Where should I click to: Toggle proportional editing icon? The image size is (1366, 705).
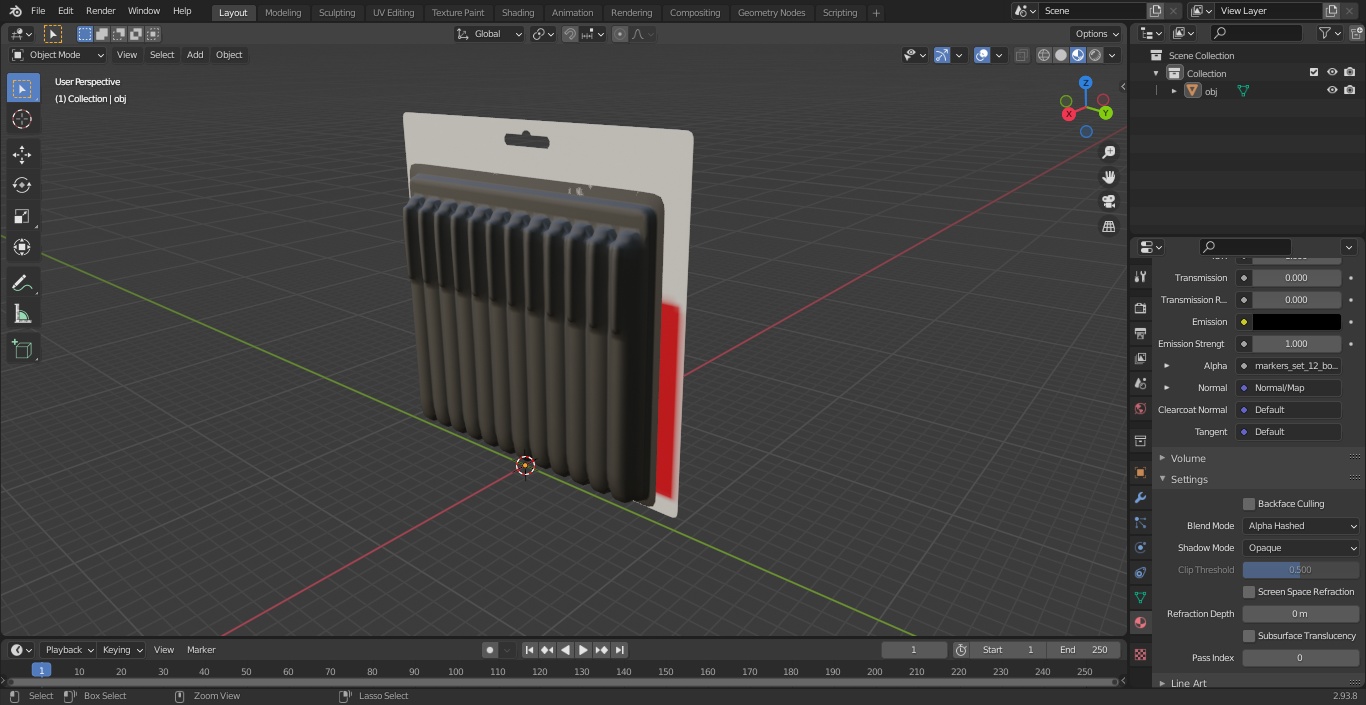click(x=620, y=34)
